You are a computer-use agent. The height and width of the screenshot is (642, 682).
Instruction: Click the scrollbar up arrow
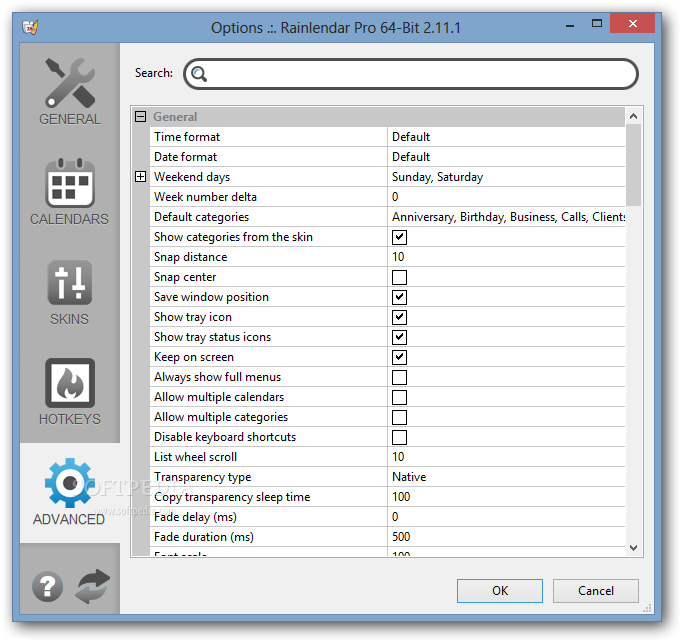pyautogui.click(x=633, y=116)
